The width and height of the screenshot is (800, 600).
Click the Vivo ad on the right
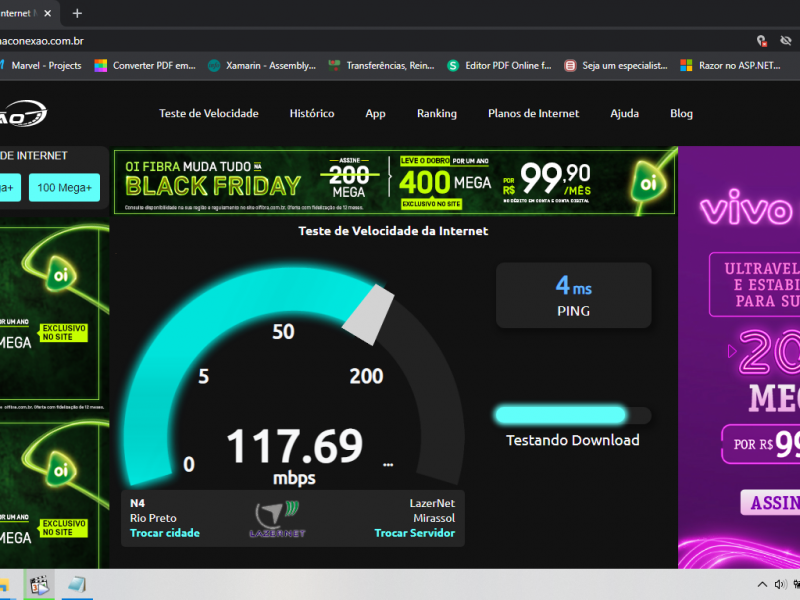click(739, 357)
